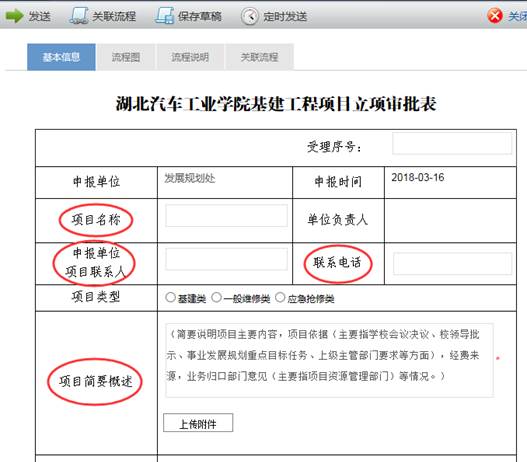
Task: Click 保存草稿 label in toolbar
Action: click(200, 16)
